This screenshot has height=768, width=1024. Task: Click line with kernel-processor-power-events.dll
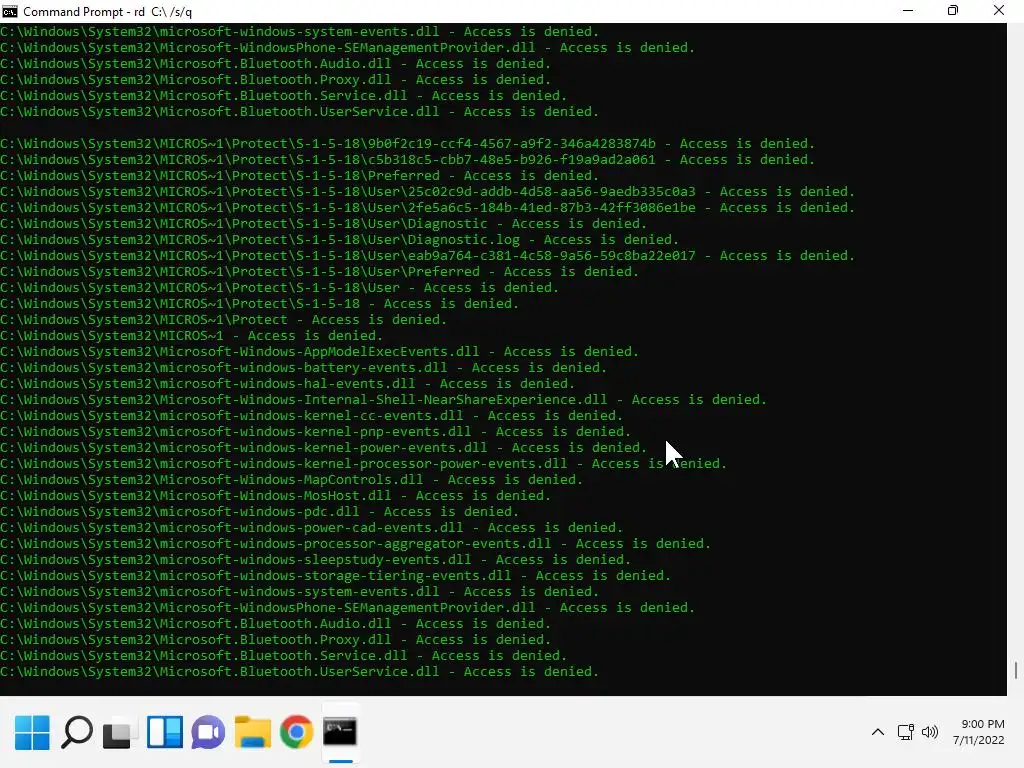coord(363,464)
